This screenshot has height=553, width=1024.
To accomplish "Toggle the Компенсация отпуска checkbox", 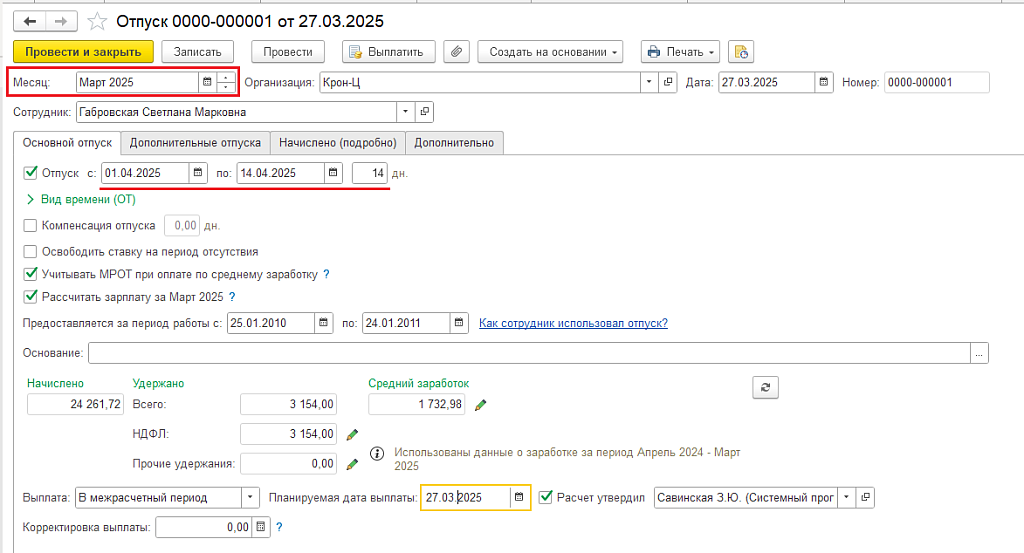I will [x=30, y=226].
